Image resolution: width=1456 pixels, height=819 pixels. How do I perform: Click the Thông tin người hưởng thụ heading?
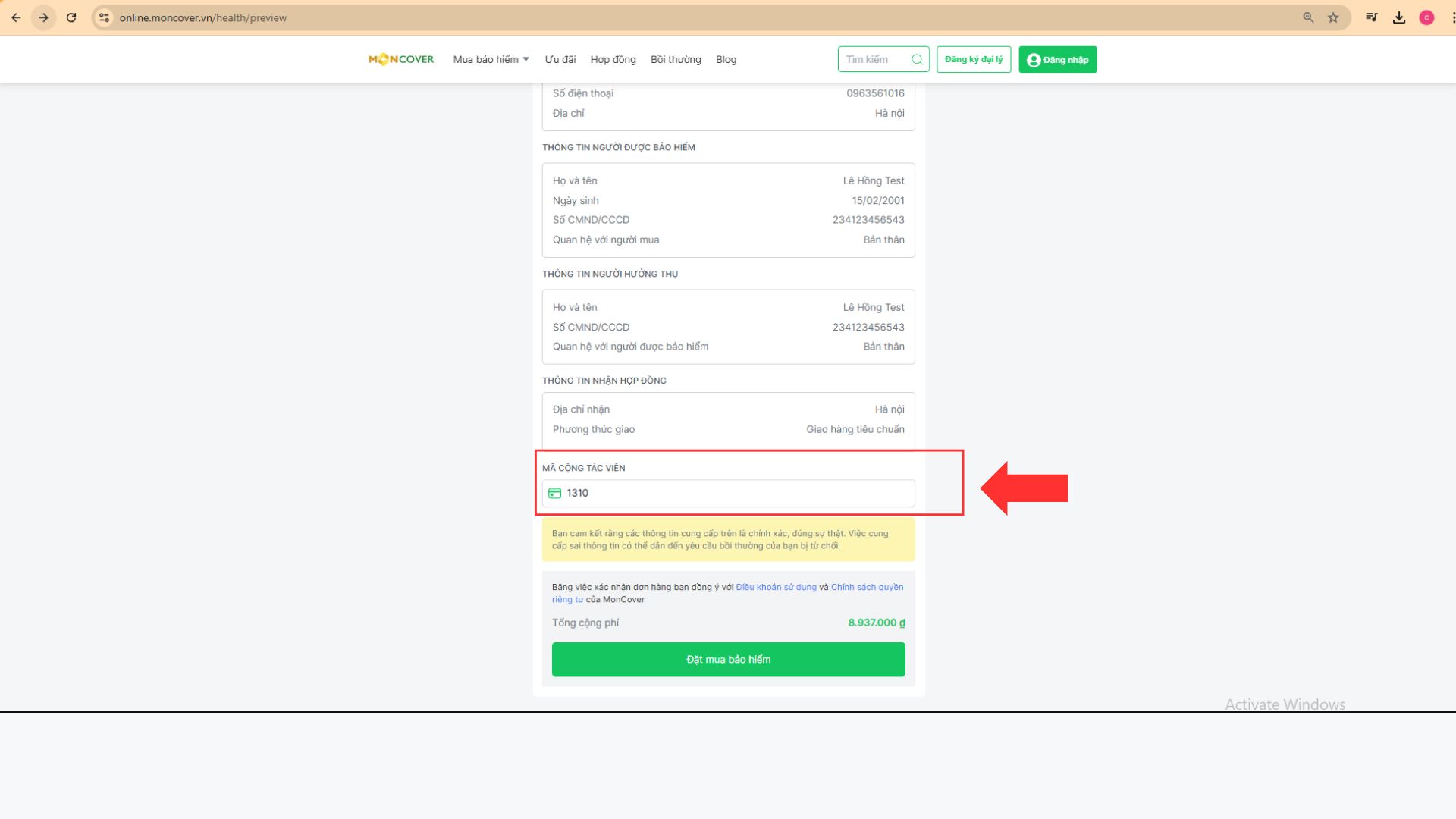[x=610, y=274]
